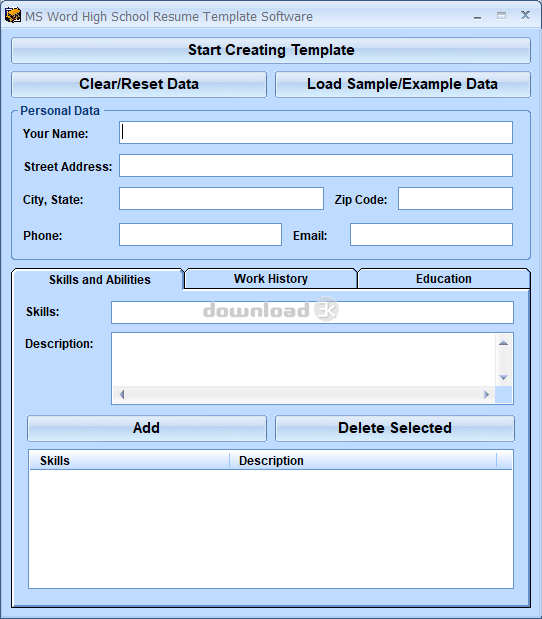Click the Description horizontal scrollbar track
Screen dimensions: 542x619
point(304,394)
